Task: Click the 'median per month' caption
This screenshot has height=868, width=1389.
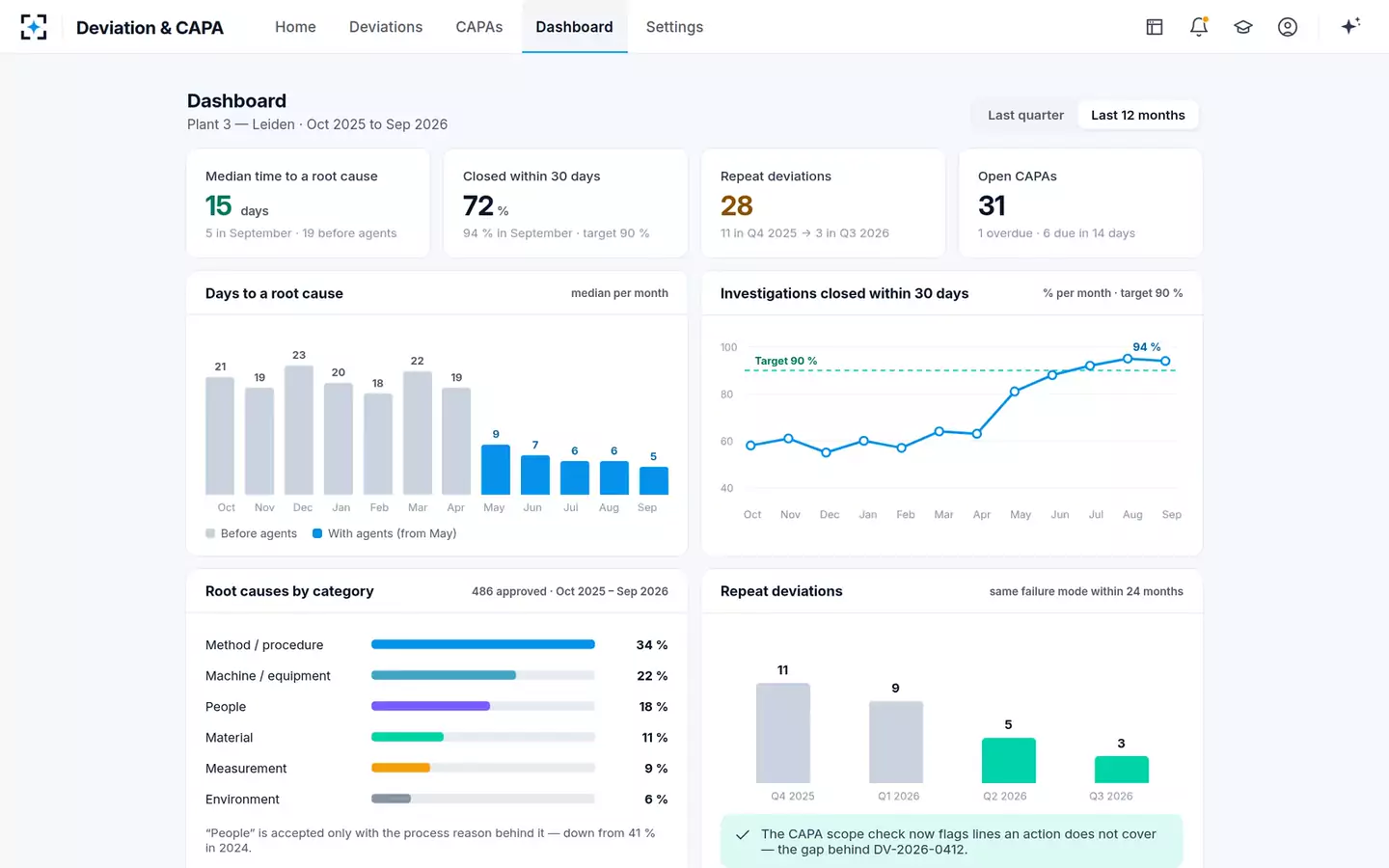Action: point(619,293)
